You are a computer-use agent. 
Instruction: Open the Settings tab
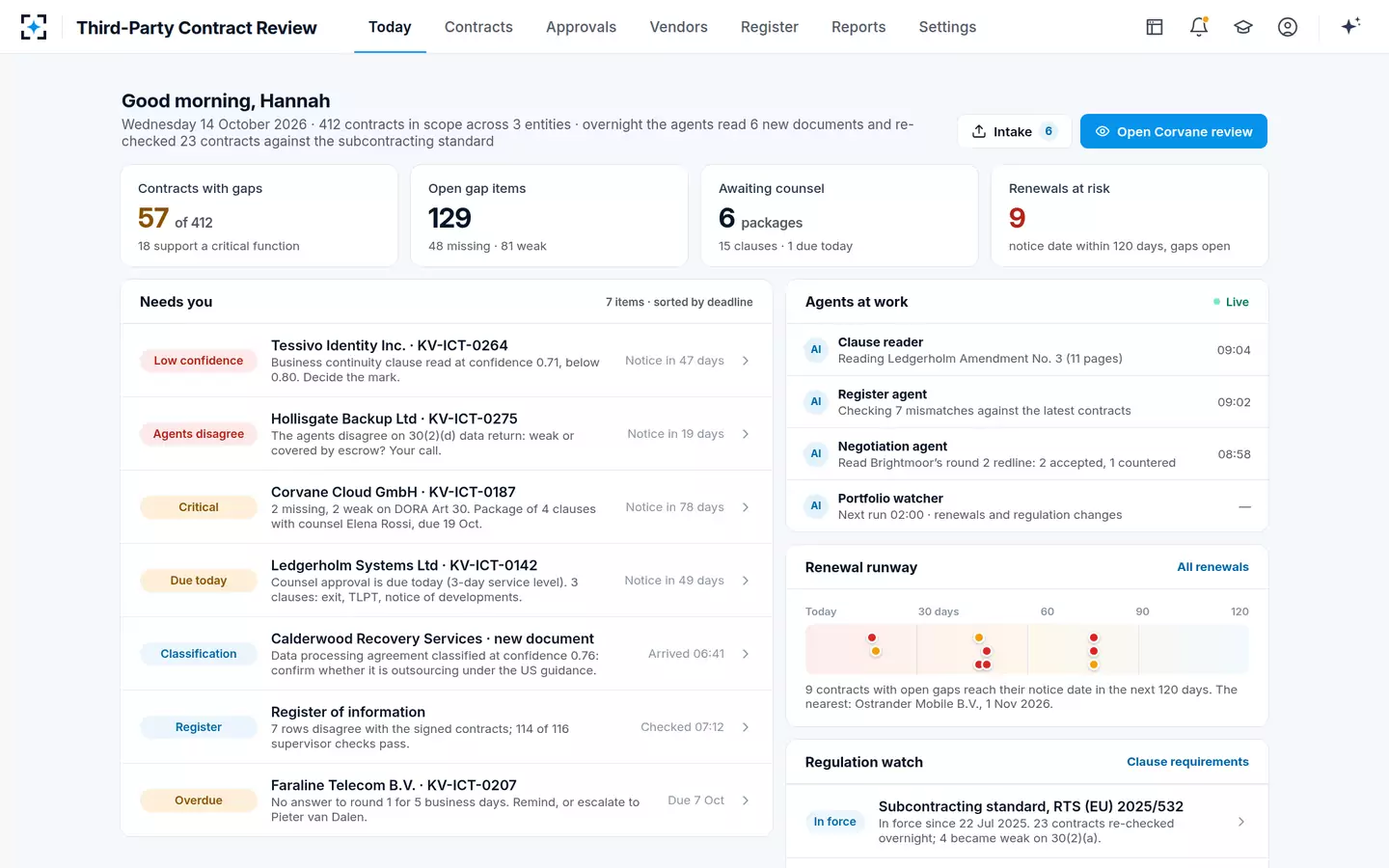coord(947,27)
